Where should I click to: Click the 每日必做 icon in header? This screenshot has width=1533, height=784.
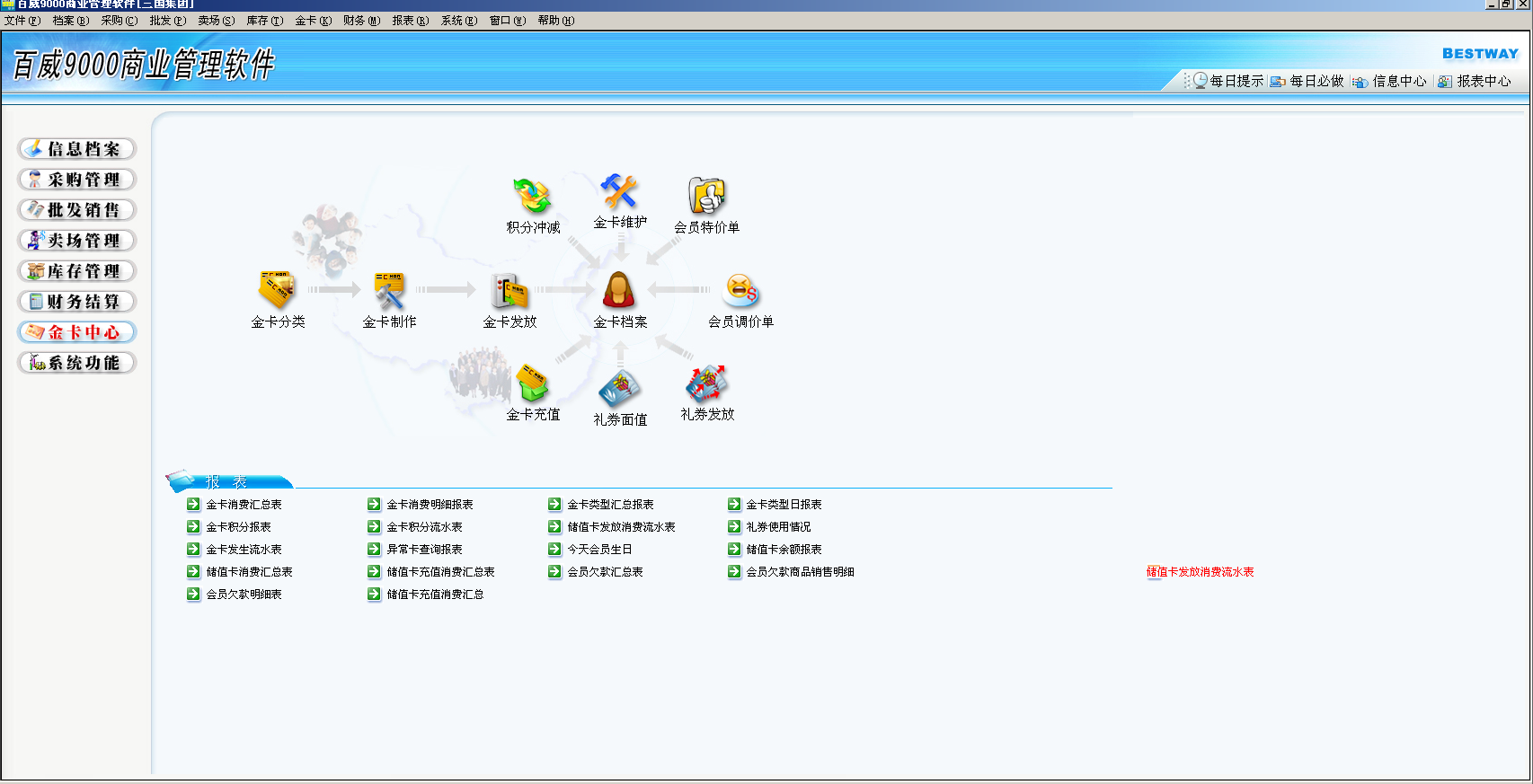point(1277,82)
